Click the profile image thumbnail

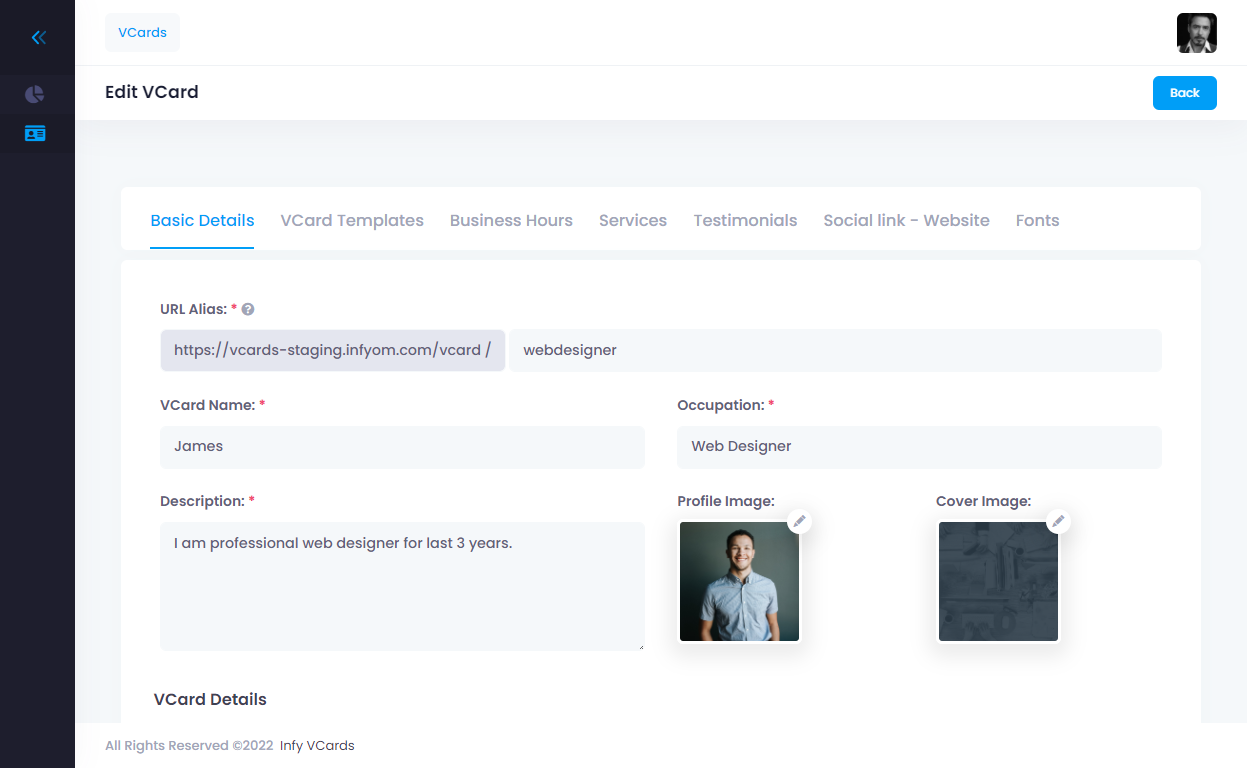[739, 582]
